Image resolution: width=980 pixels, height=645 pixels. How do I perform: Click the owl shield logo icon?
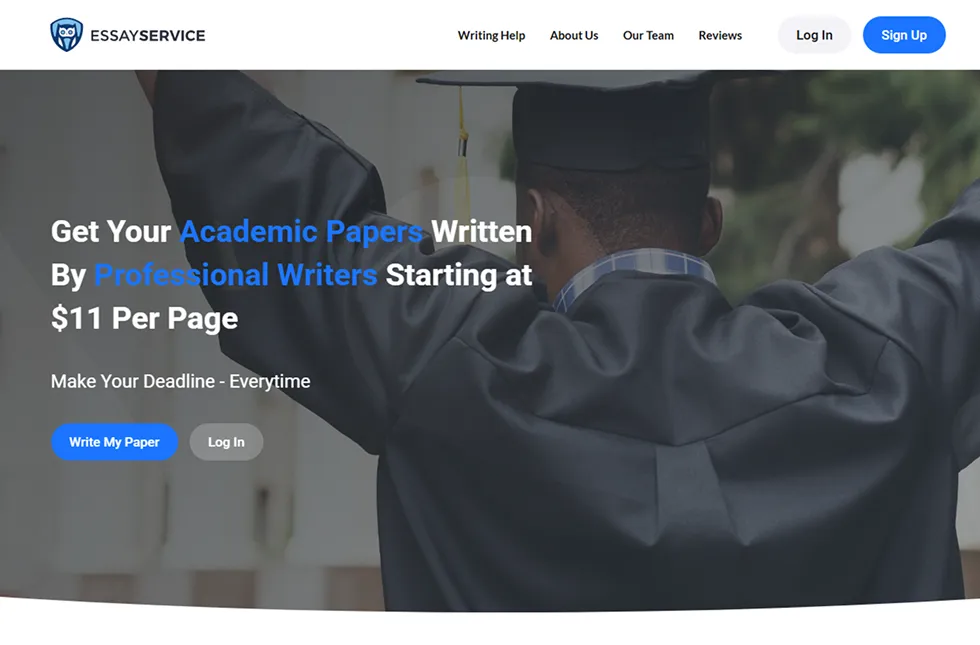click(x=66, y=34)
